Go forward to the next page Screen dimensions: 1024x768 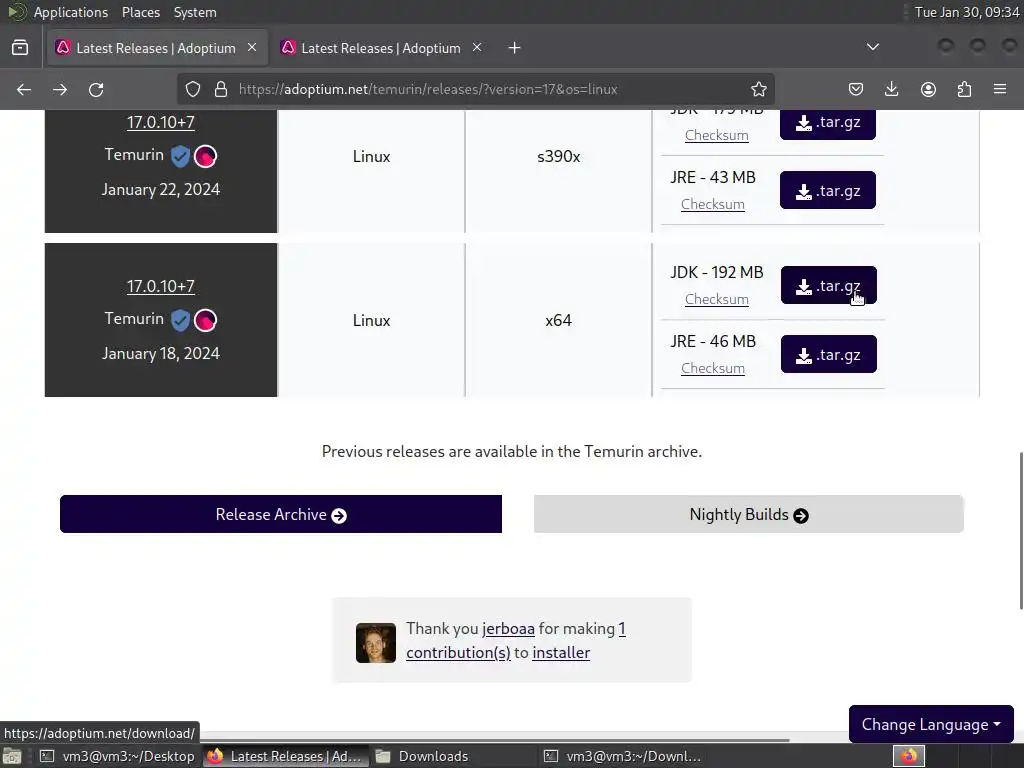click(x=60, y=89)
